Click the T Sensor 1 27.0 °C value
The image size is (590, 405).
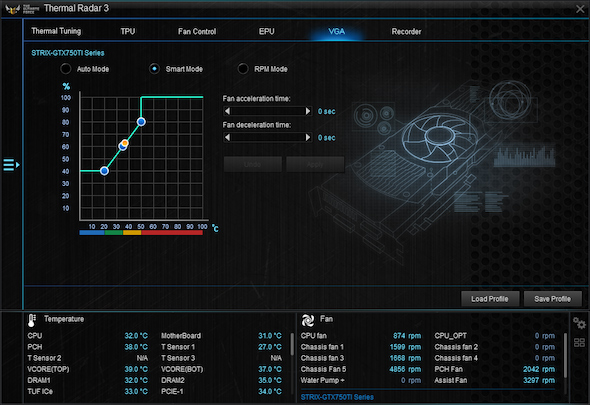point(270,347)
